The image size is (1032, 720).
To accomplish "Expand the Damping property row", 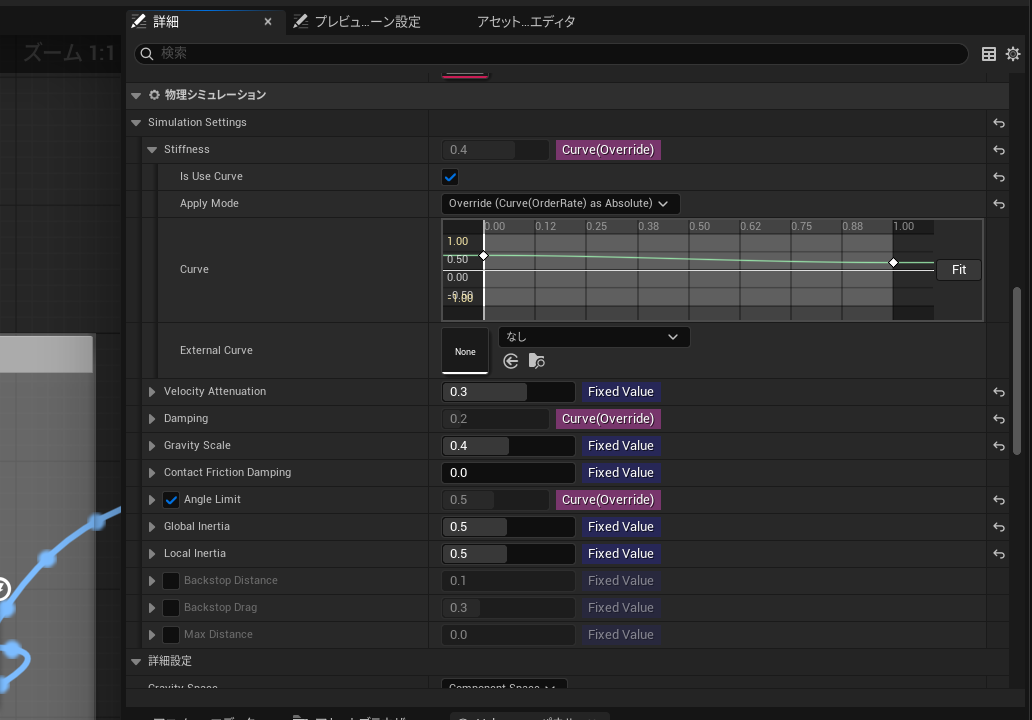I will (x=152, y=419).
